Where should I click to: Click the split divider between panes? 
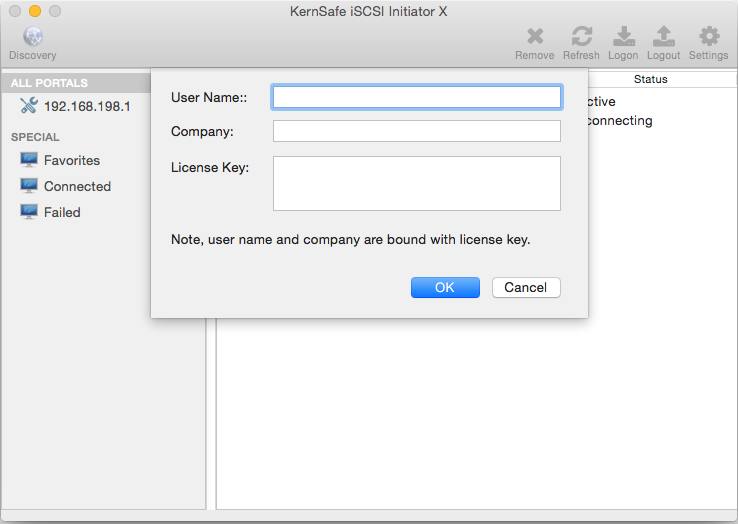211,413
